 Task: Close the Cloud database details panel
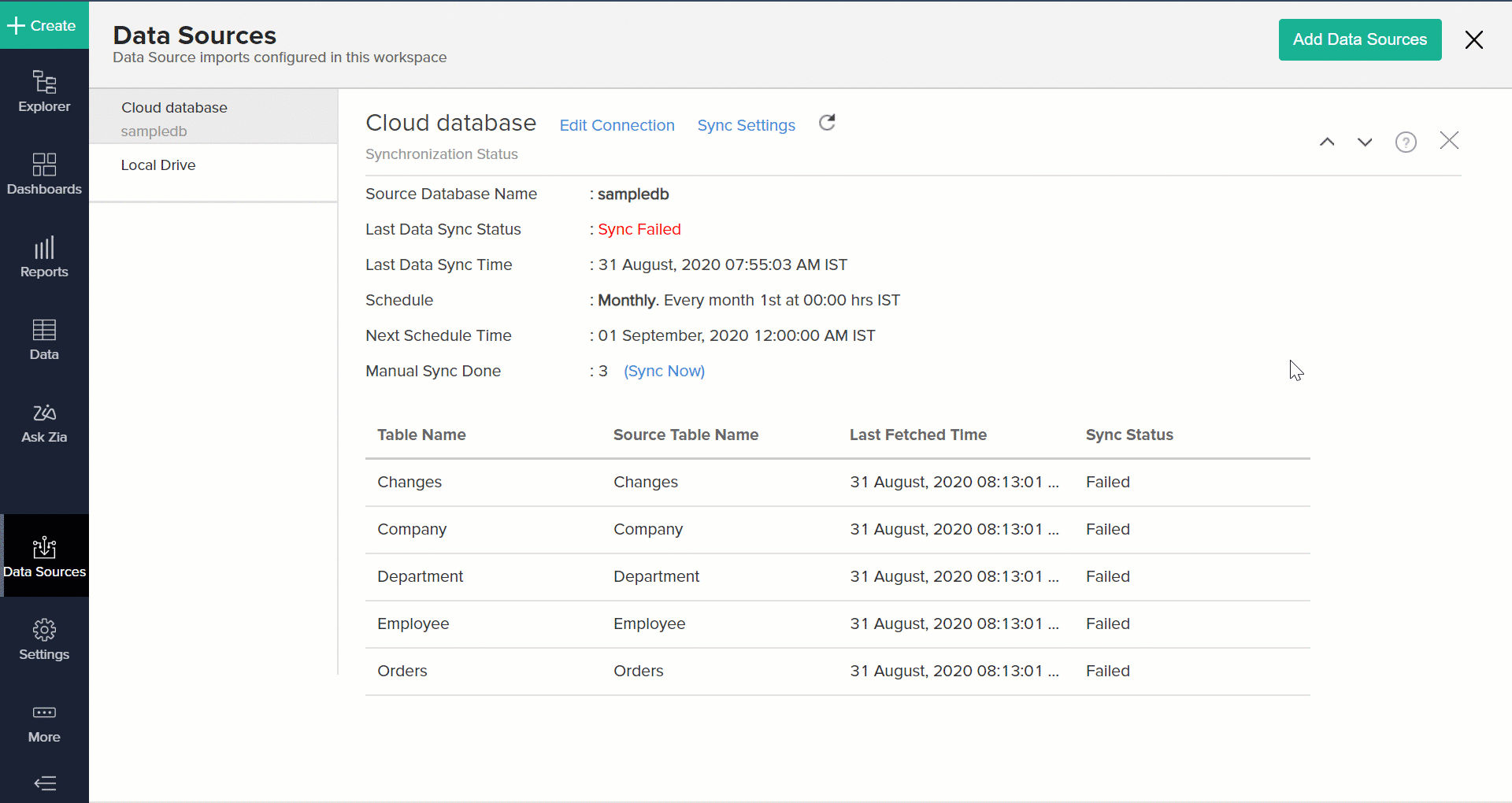coord(1449,140)
